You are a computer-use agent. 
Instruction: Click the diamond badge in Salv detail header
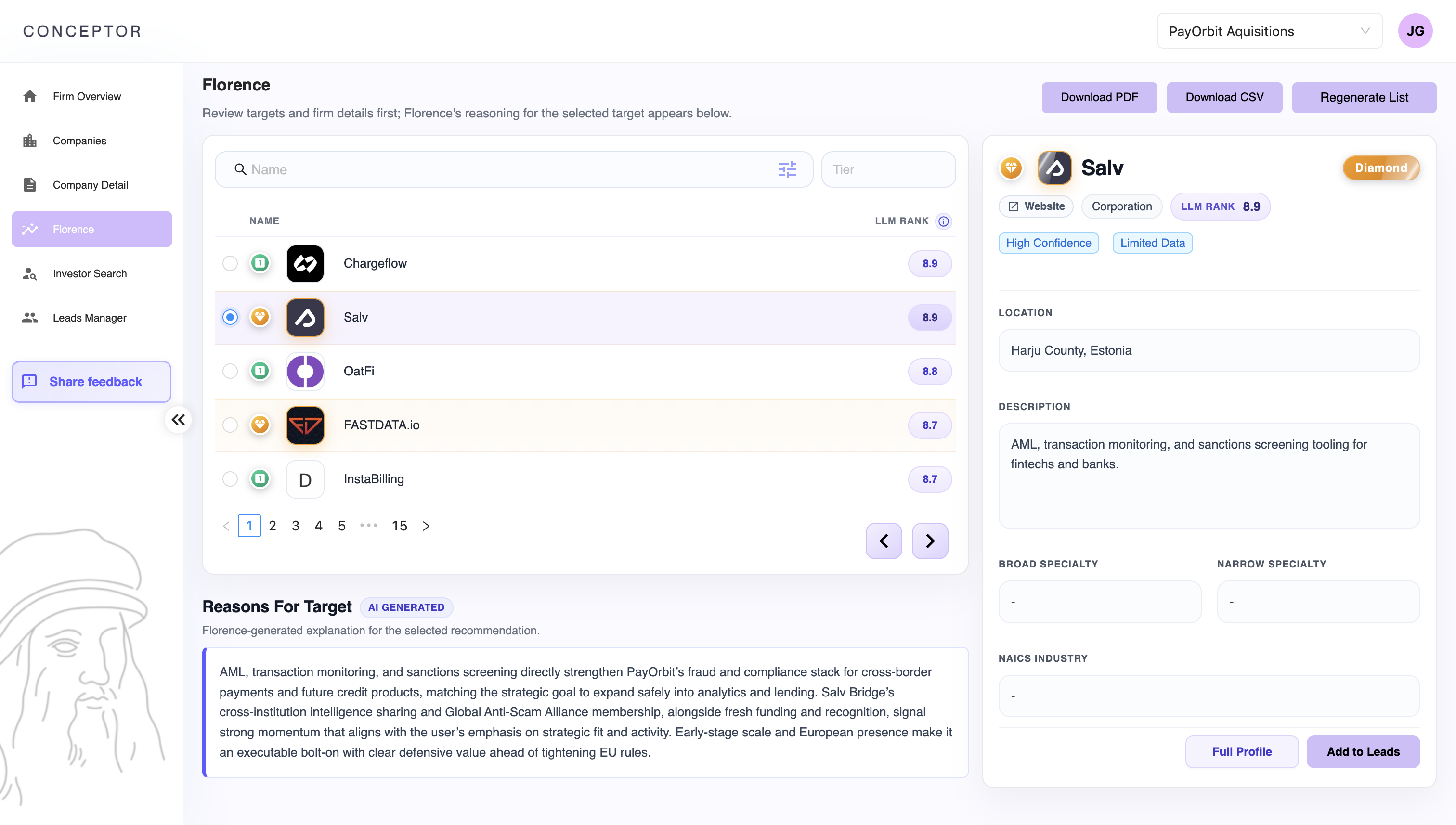click(x=1011, y=168)
